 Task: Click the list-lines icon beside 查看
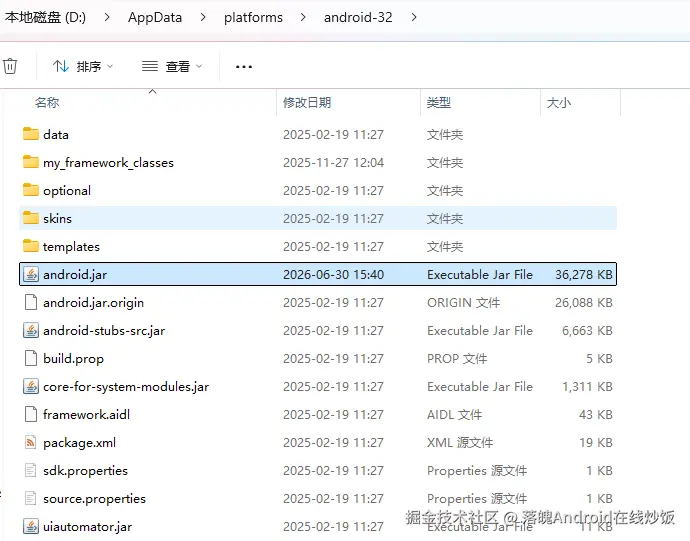pos(150,66)
